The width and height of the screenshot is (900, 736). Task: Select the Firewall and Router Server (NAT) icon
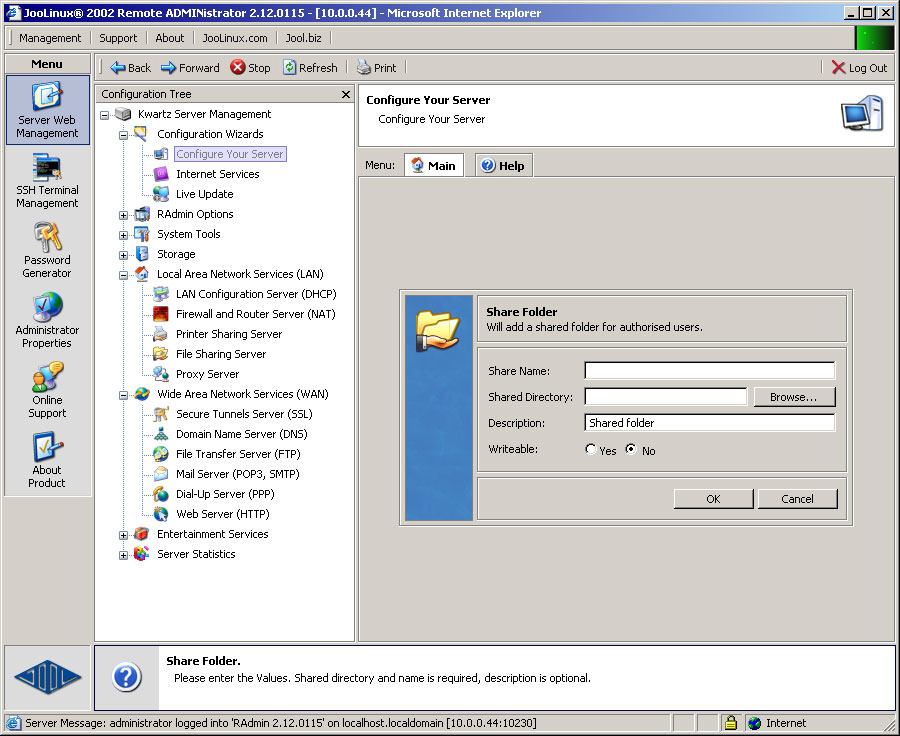(x=160, y=313)
